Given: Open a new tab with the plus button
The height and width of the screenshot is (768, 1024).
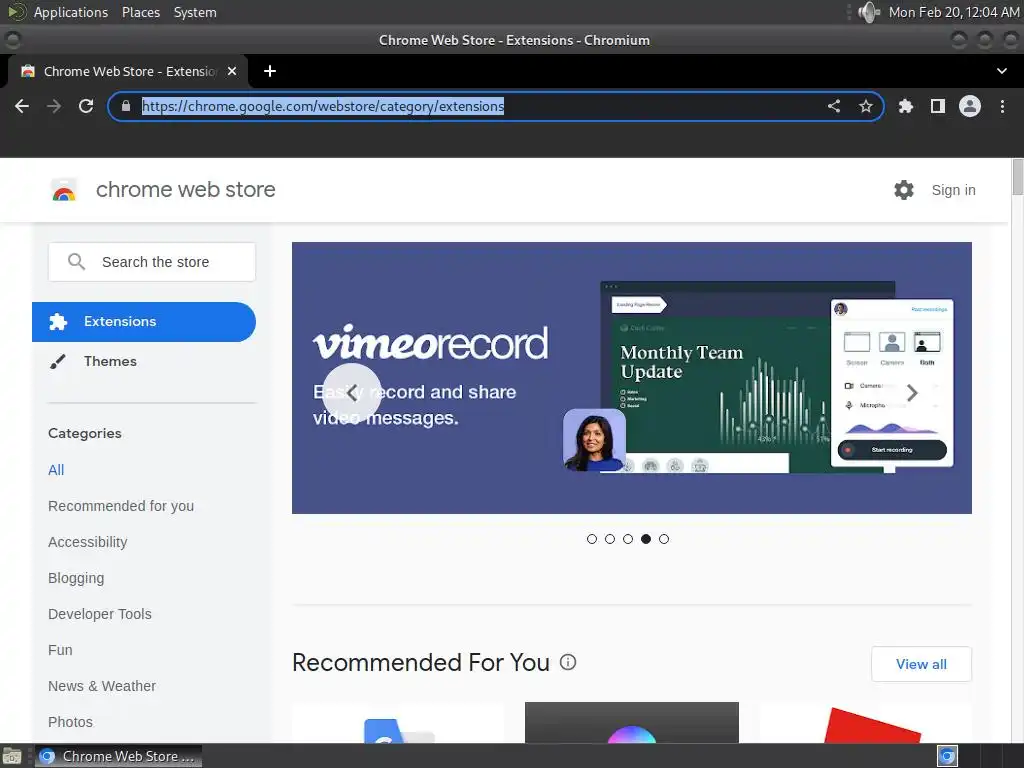Looking at the screenshot, I should click(270, 71).
